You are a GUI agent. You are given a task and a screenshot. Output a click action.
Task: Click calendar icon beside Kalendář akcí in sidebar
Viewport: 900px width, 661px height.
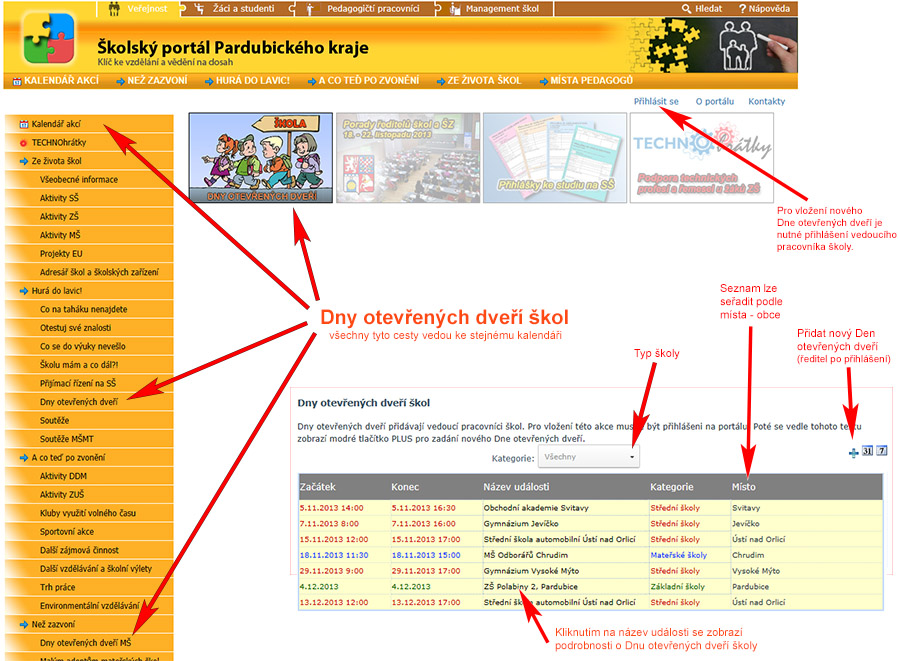click(x=24, y=124)
